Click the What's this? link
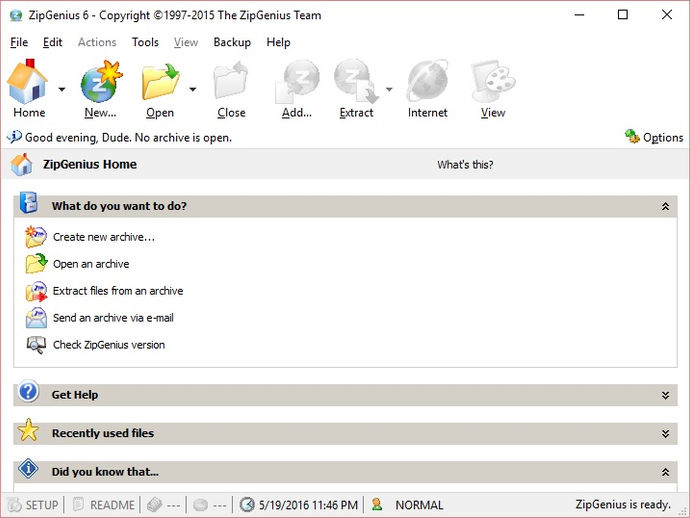This screenshot has width=690, height=518. point(465,165)
